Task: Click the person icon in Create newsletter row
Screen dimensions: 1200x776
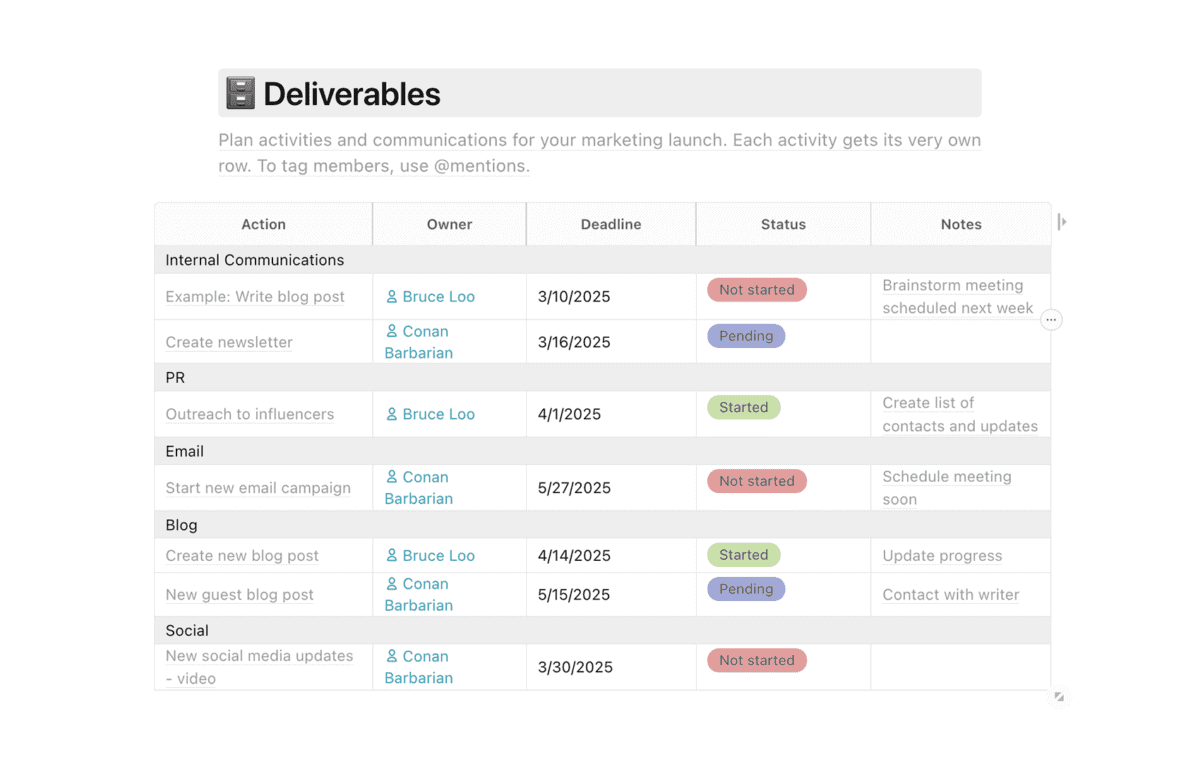Action: coord(392,331)
